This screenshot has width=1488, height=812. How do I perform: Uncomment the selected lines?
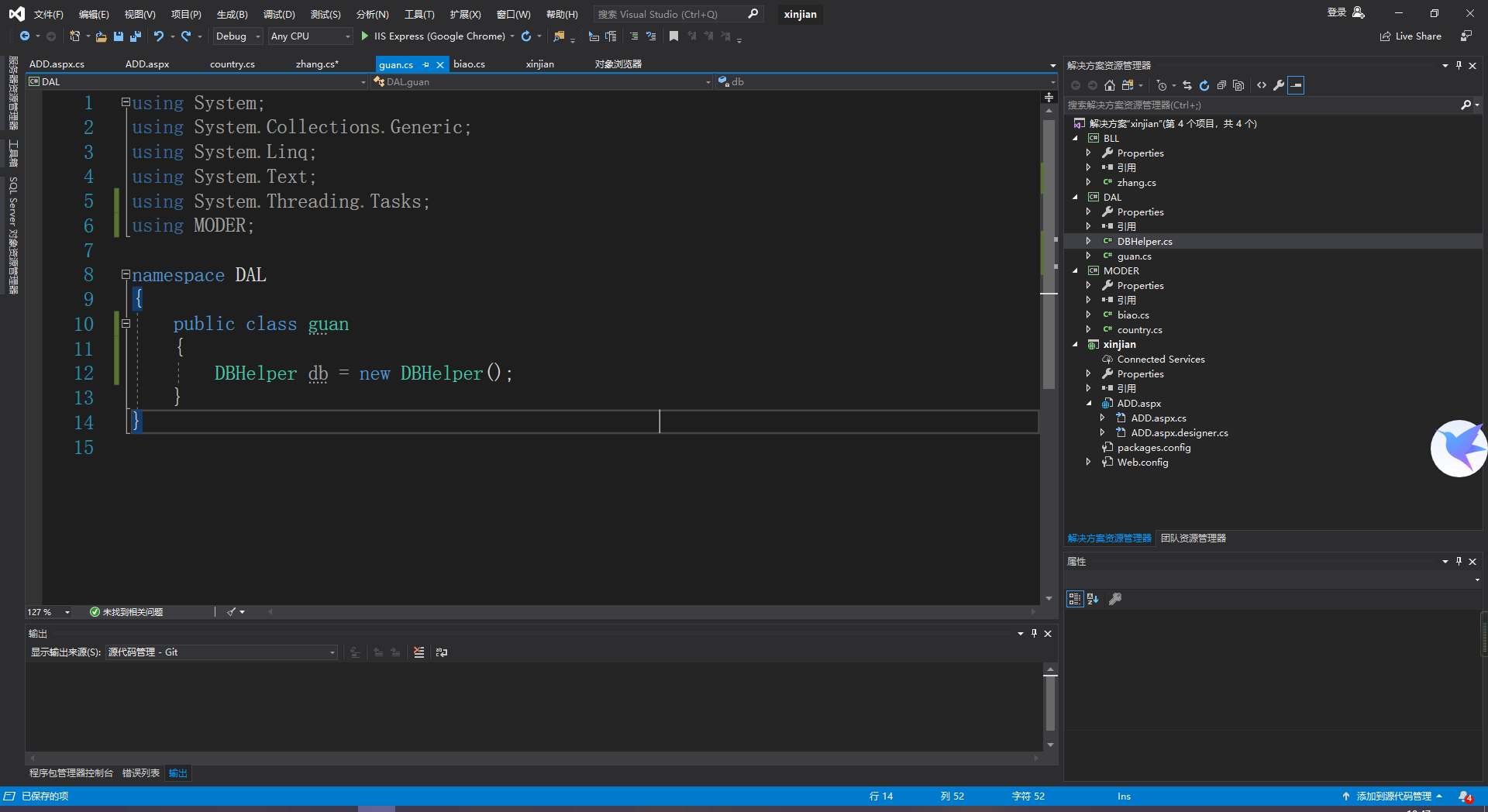[651, 36]
